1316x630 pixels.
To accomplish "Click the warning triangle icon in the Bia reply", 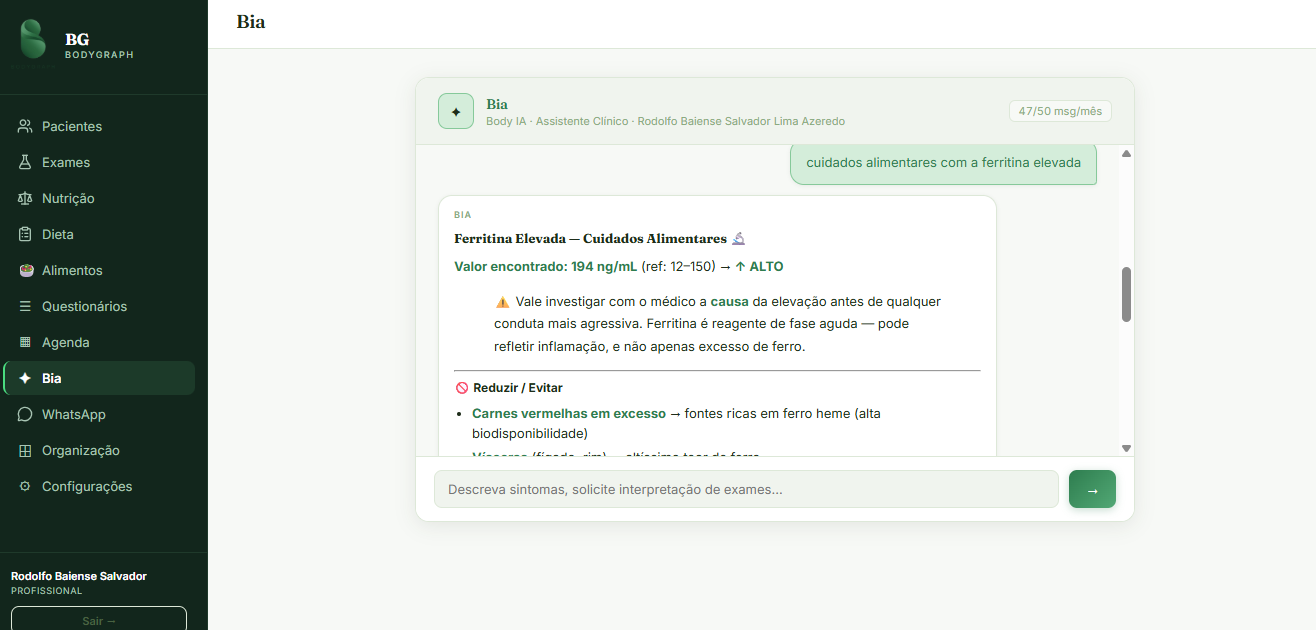I will tap(502, 301).
